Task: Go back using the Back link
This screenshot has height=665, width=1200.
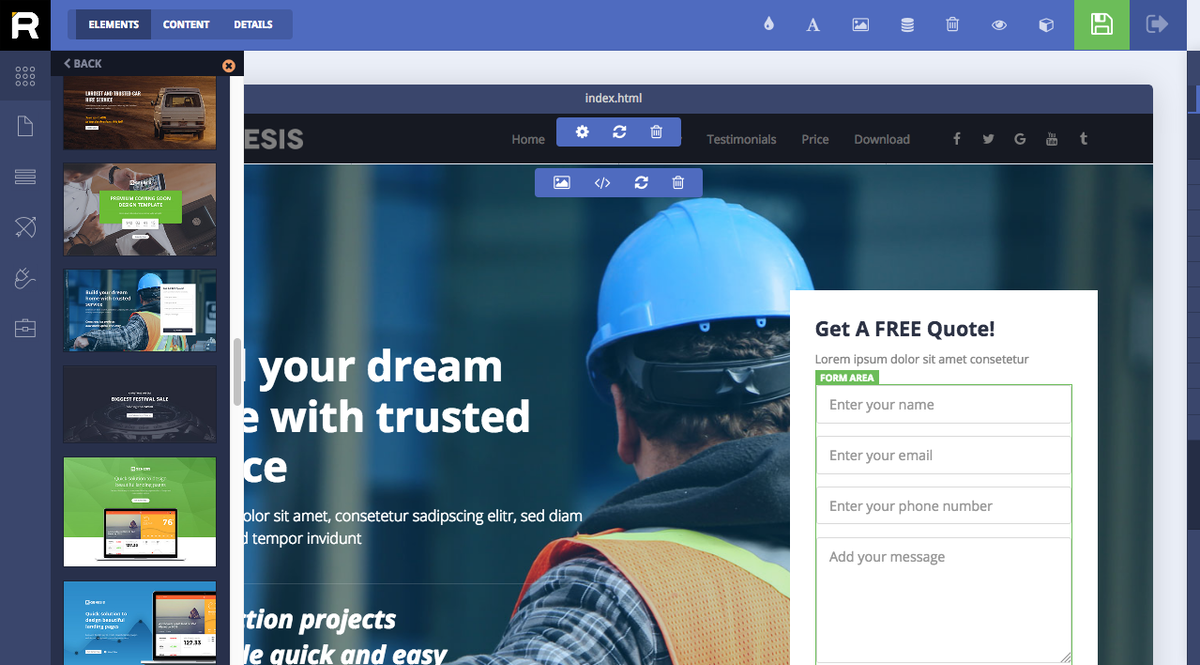Action: (x=83, y=64)
